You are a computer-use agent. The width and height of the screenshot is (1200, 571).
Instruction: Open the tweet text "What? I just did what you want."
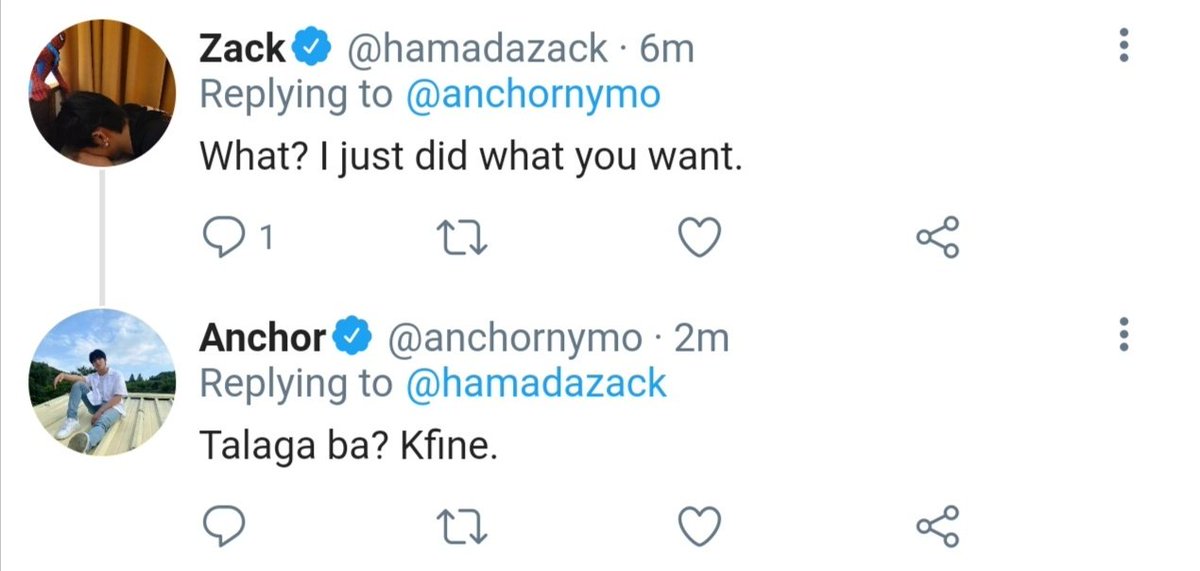[470, 155]
